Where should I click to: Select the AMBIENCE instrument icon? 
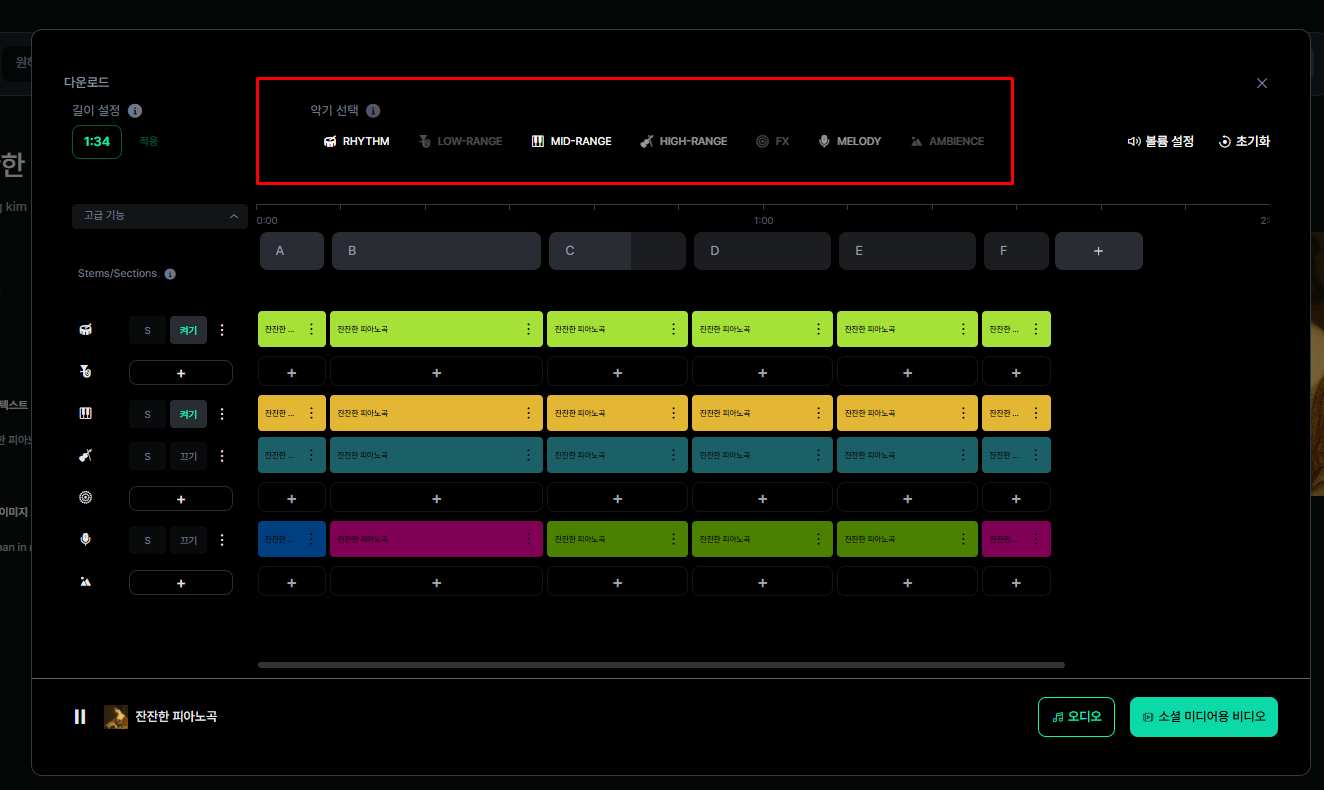tap(916, 142)
